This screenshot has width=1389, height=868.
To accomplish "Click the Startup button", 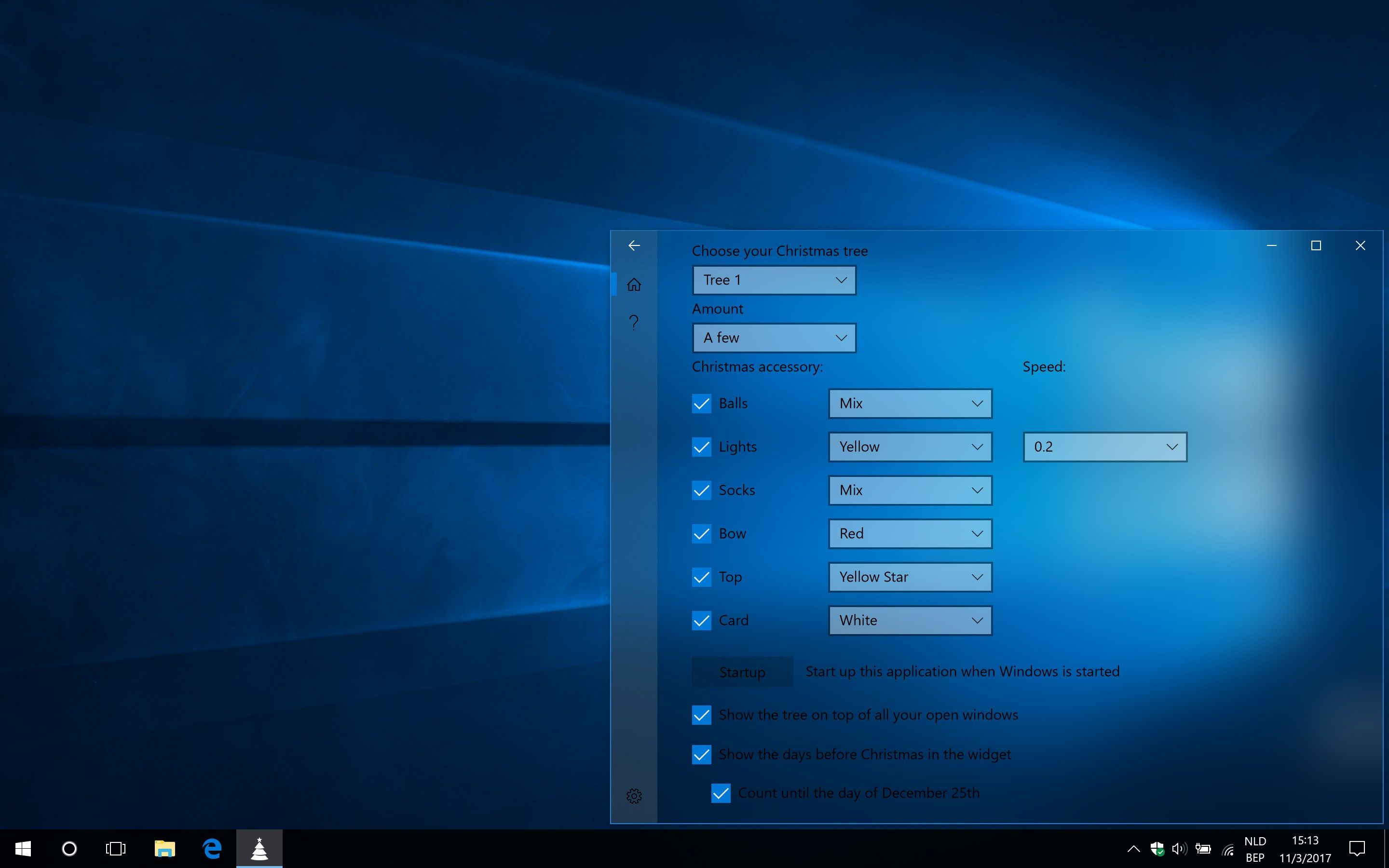I will click(x=742, y=672).
